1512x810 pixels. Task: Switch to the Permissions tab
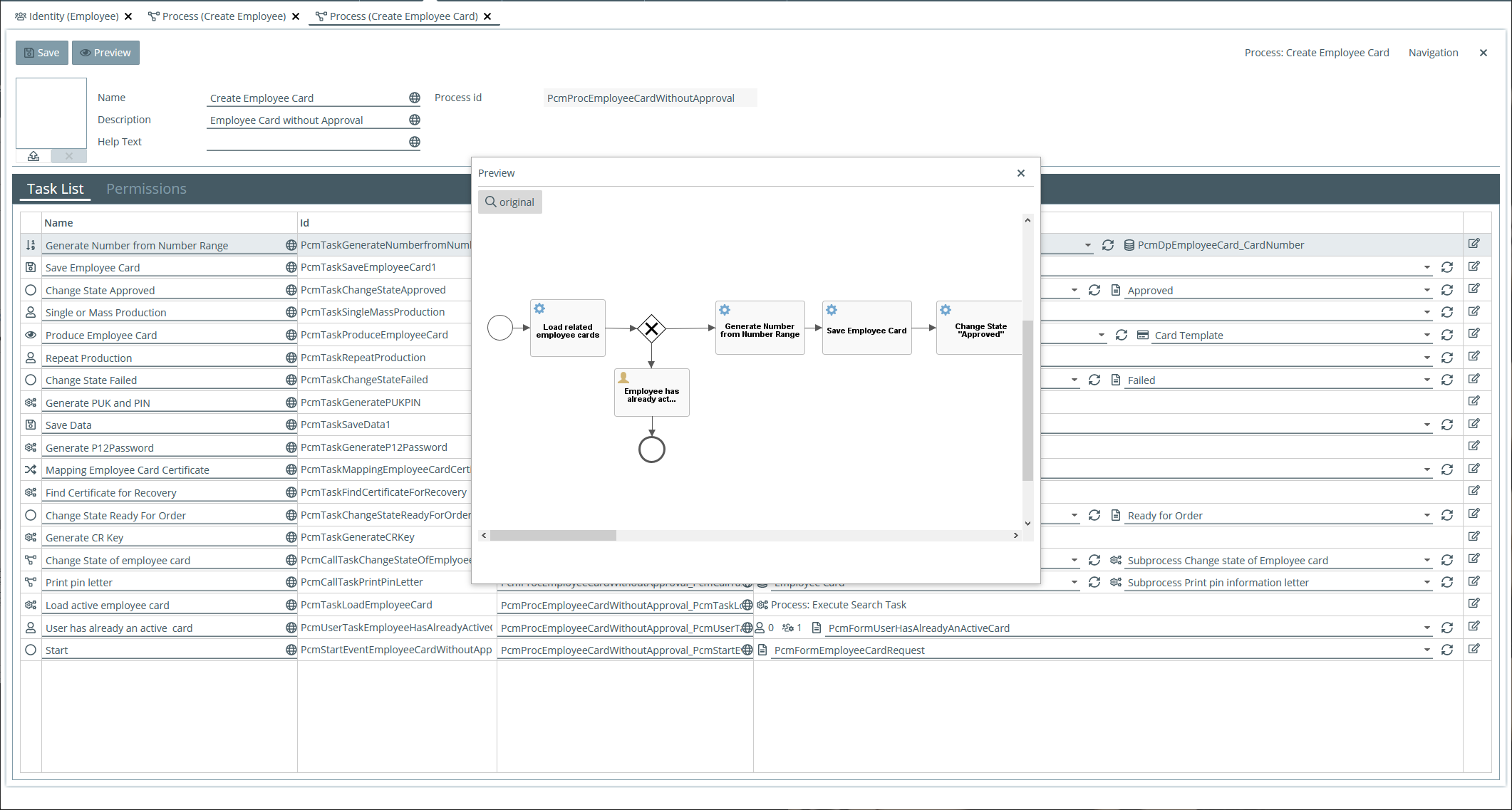point(146,189)
